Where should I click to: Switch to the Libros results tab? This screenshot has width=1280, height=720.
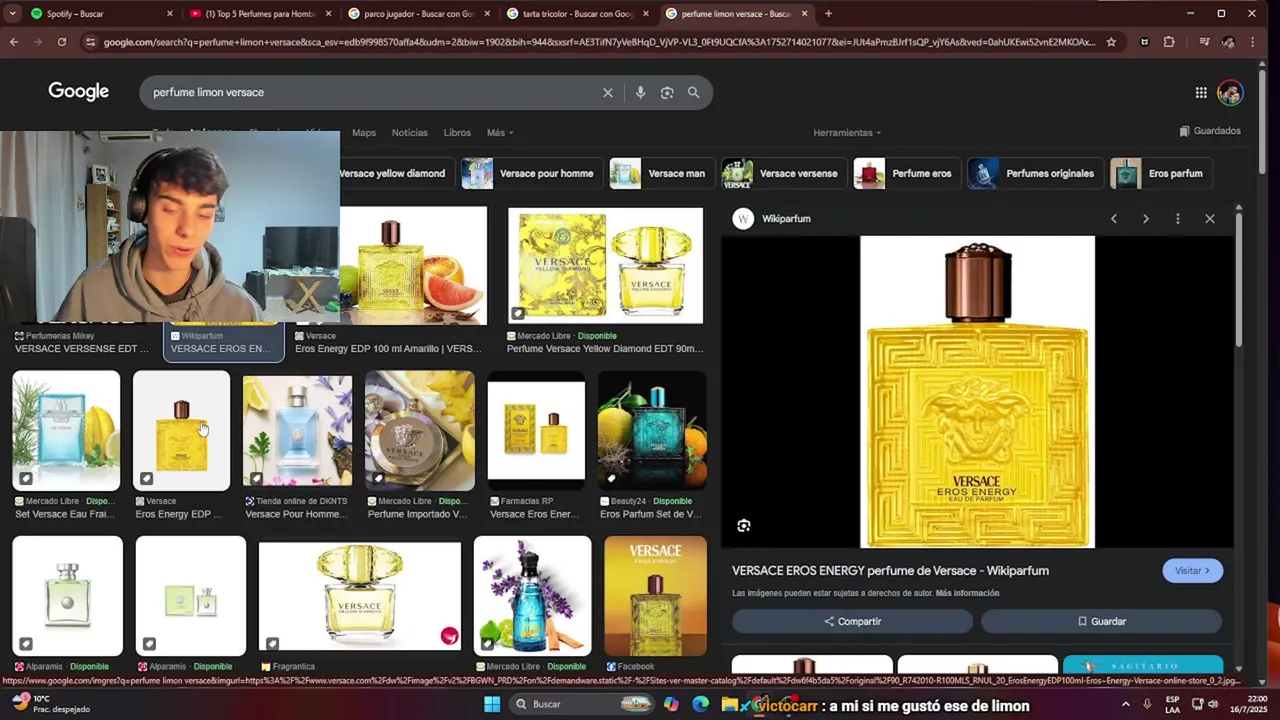tap(457, 133)
